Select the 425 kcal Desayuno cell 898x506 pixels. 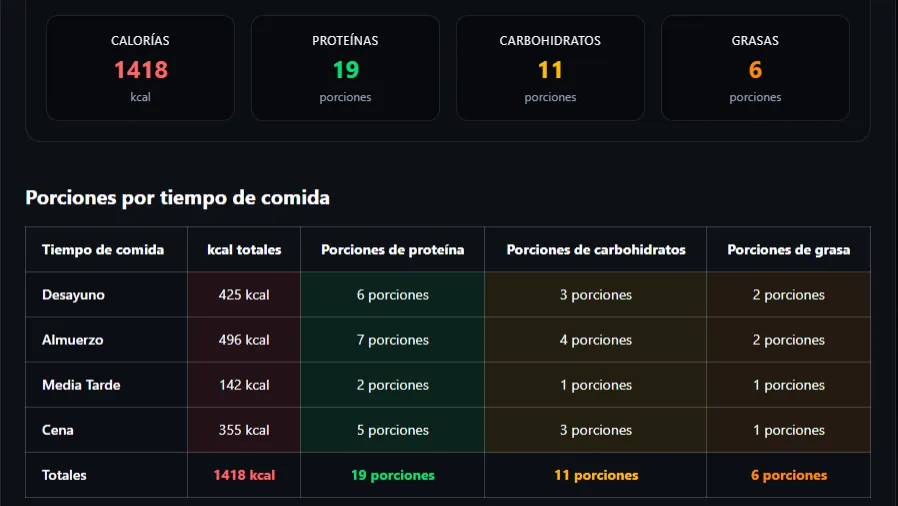(244, 295)
